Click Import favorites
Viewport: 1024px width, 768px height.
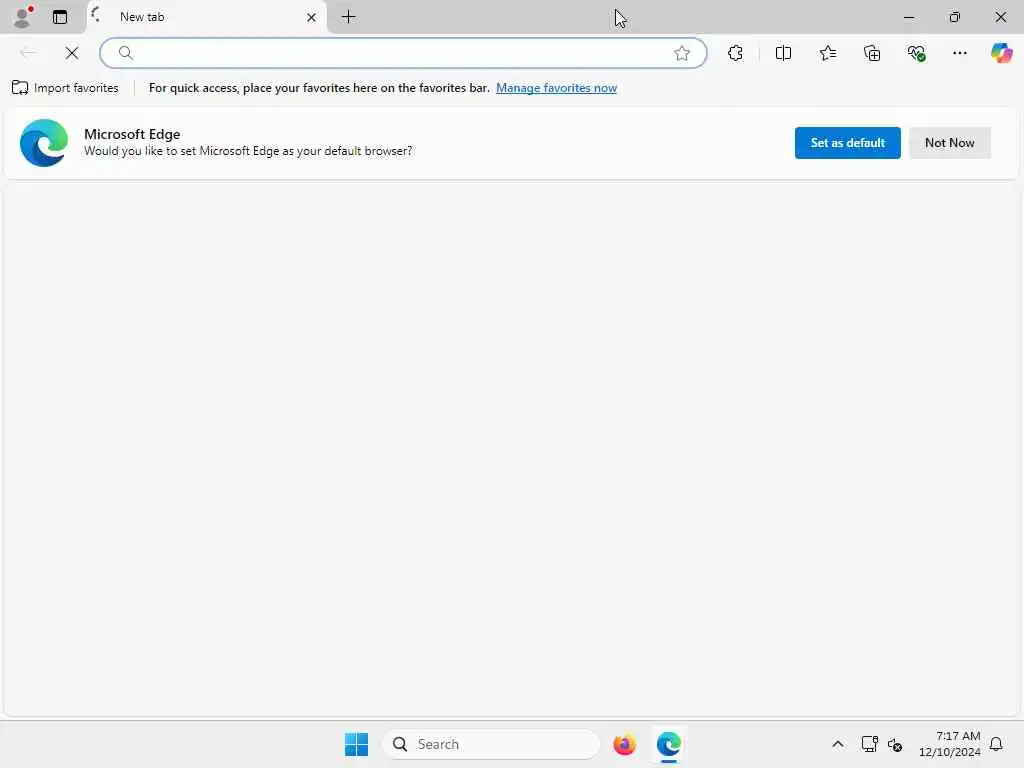(x=65, y=88)
